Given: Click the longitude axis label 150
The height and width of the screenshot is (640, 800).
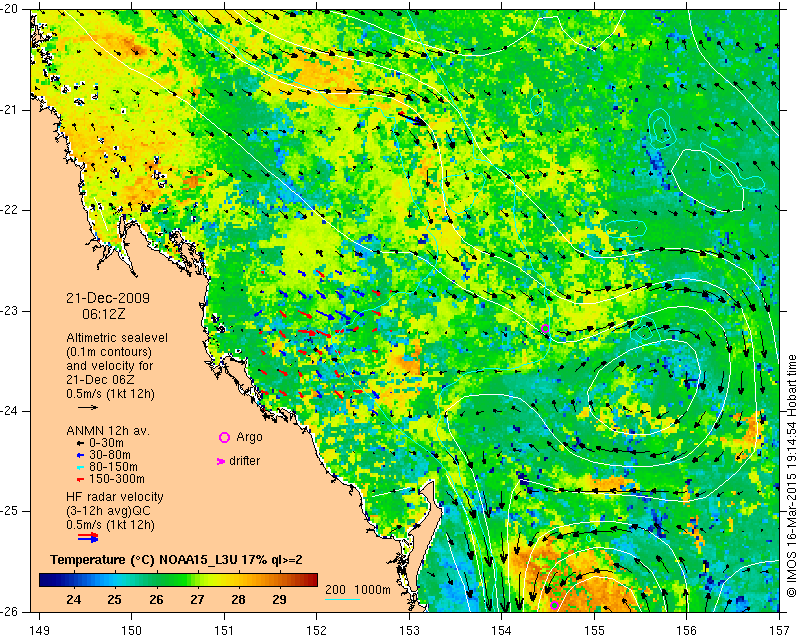Looking at the screenshot, I should click(132, 630).
